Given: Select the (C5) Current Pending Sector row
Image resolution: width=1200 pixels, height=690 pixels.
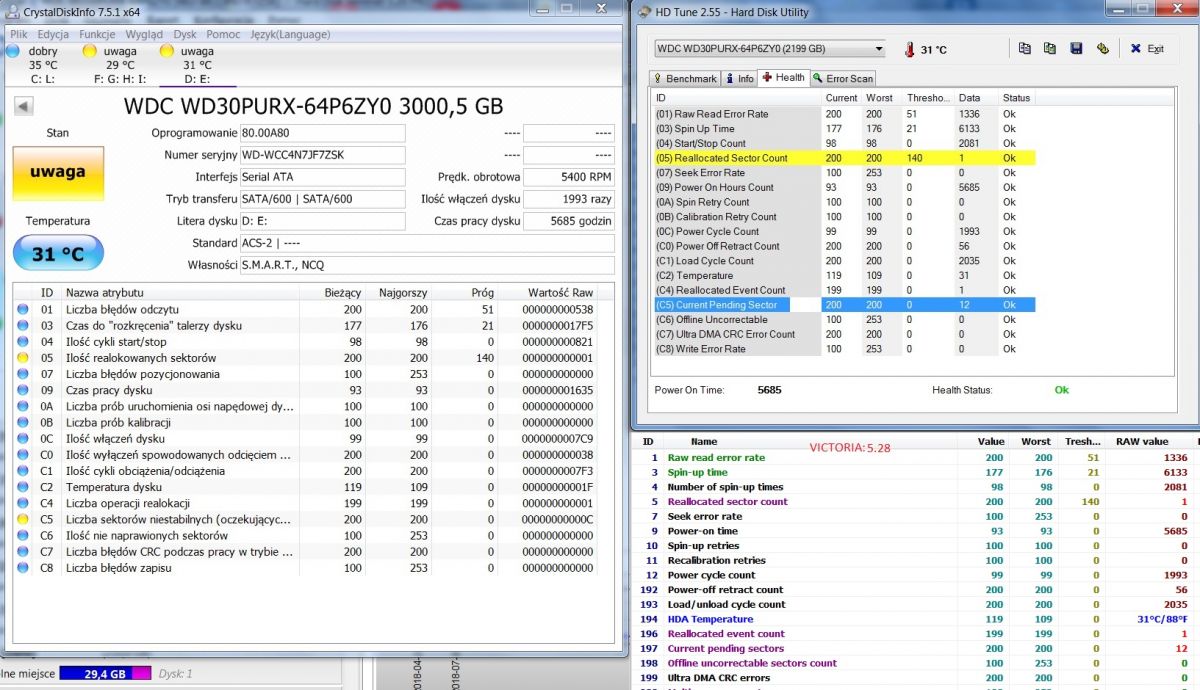Looking at the screenshot, I should [844, 305].
